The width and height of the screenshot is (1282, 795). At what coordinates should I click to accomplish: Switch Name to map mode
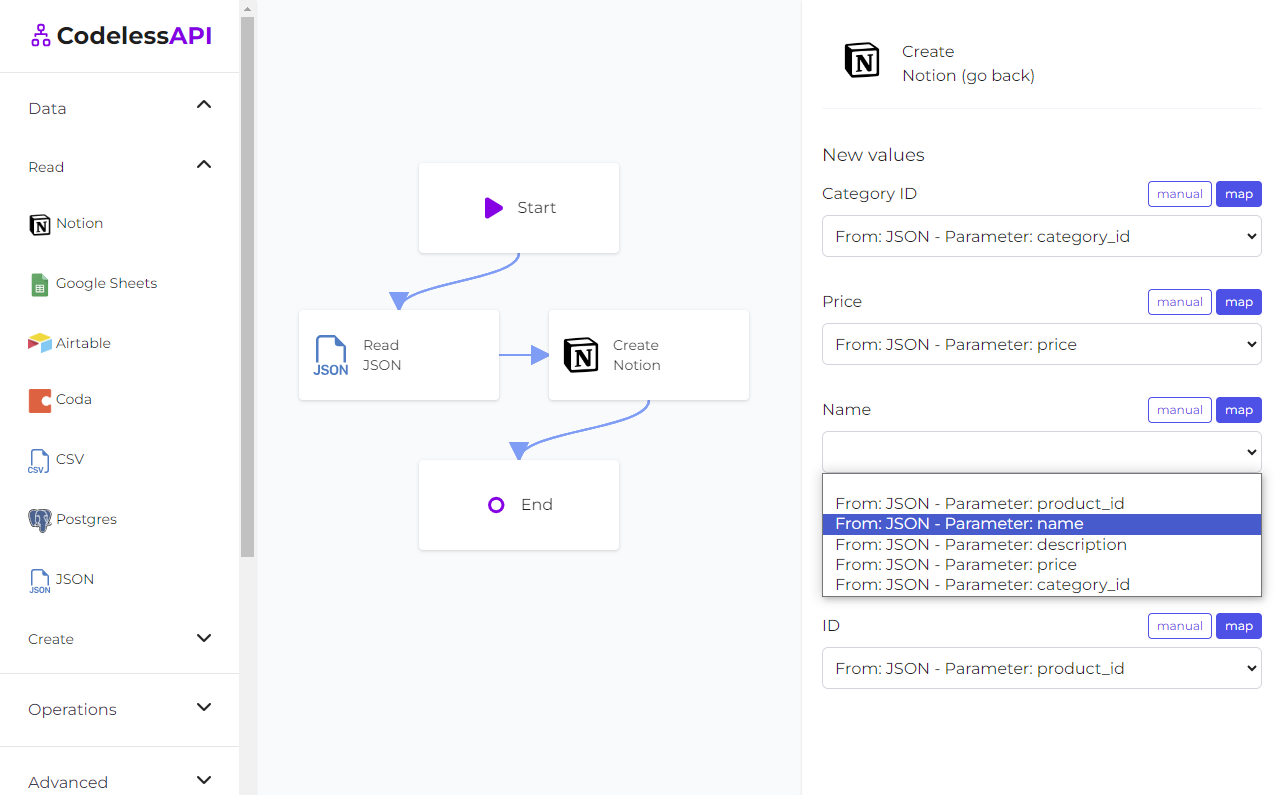(x=1239, y=410)
